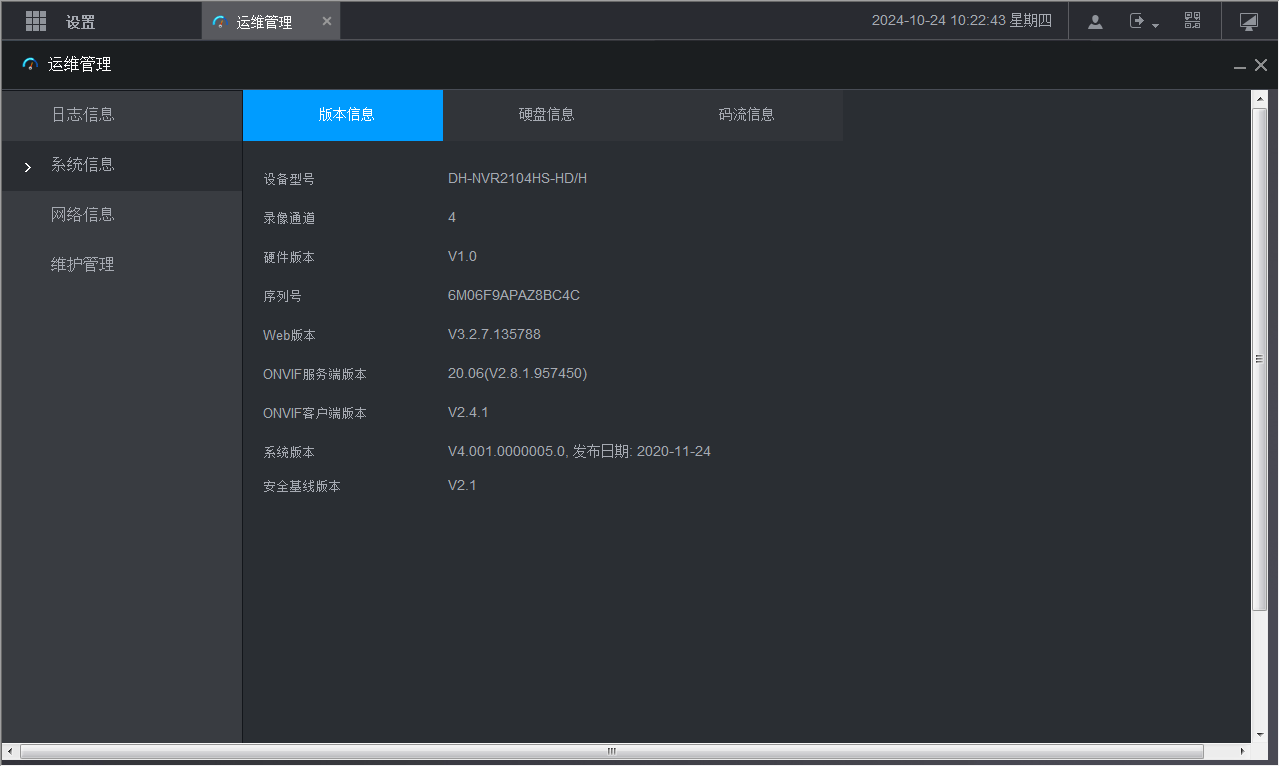Image resolution: width=1280 pixels, height=767 pixels.
Task: Expand the 系统信息 sidebar chevron
Action: [x=28, y=166]
